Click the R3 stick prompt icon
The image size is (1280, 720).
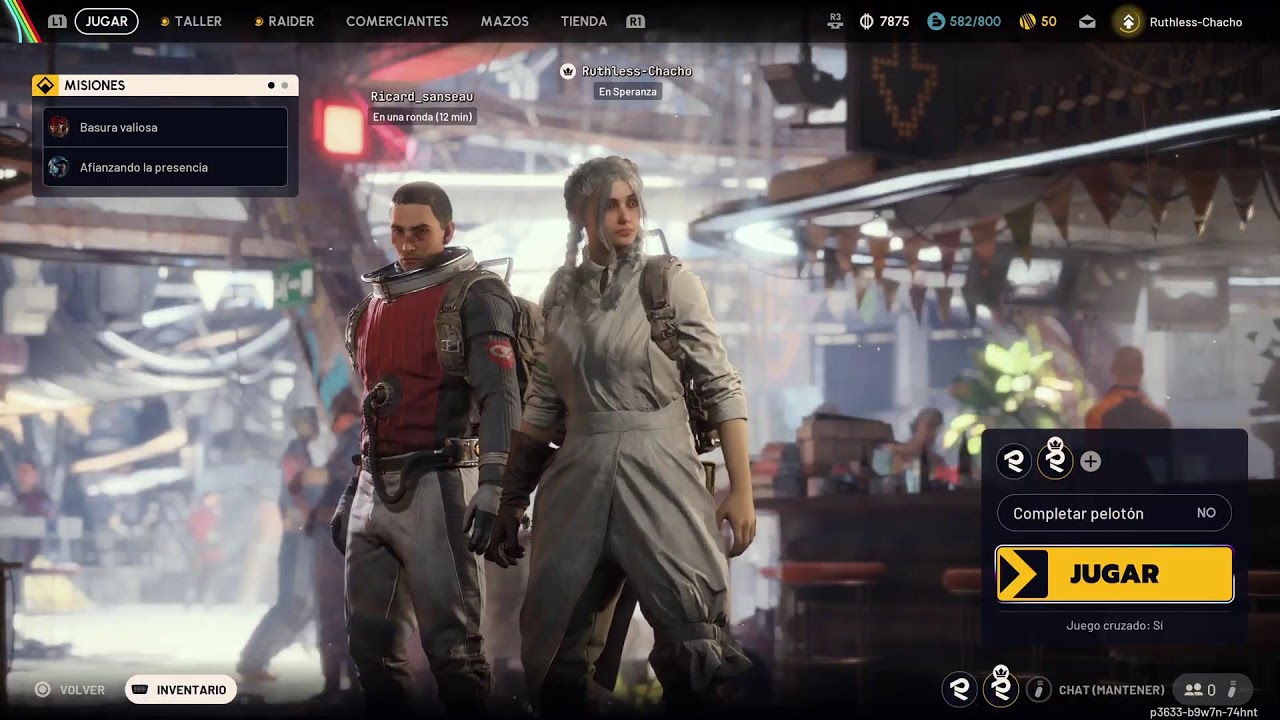[x=836, y=21]
